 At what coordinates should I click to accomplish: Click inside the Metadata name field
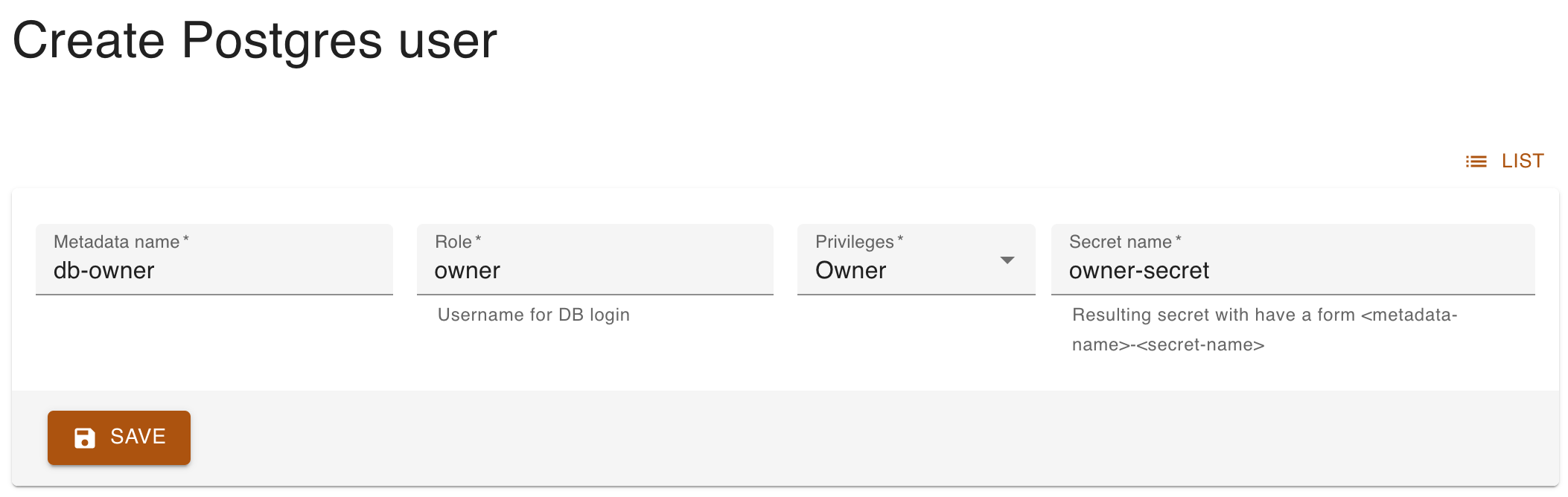214,270
